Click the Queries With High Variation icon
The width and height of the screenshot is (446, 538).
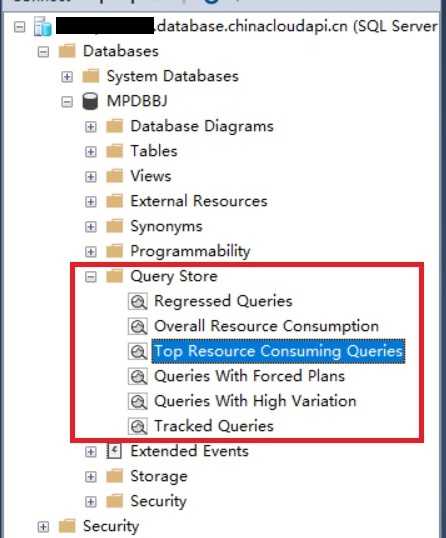(x=138, y=401)
